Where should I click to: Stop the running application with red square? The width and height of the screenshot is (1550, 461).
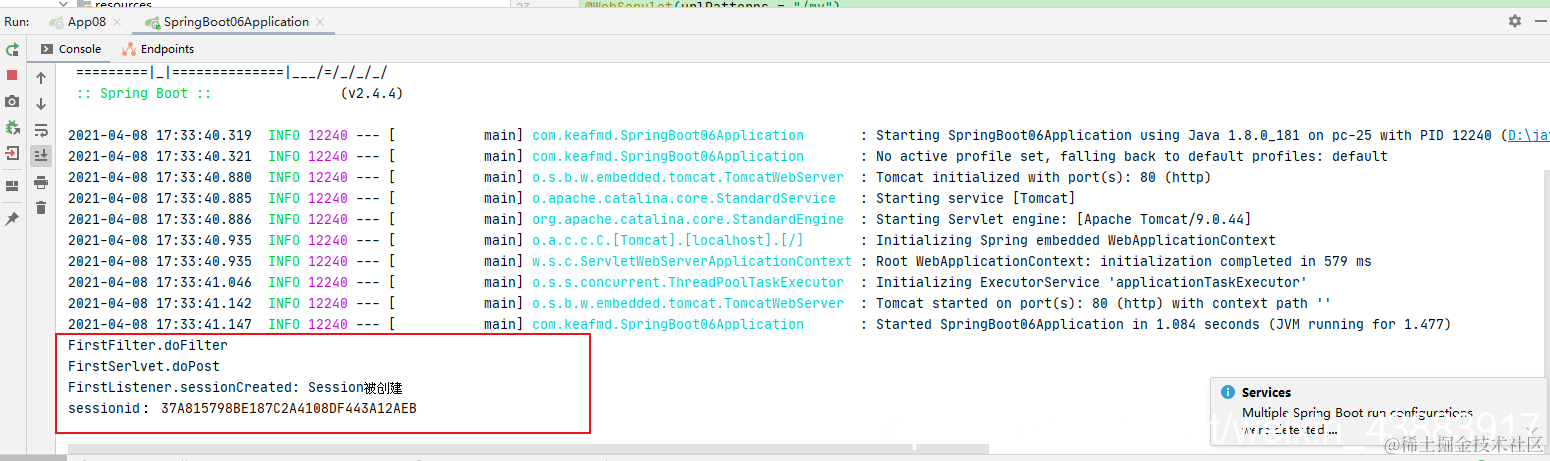pos(12,75)
